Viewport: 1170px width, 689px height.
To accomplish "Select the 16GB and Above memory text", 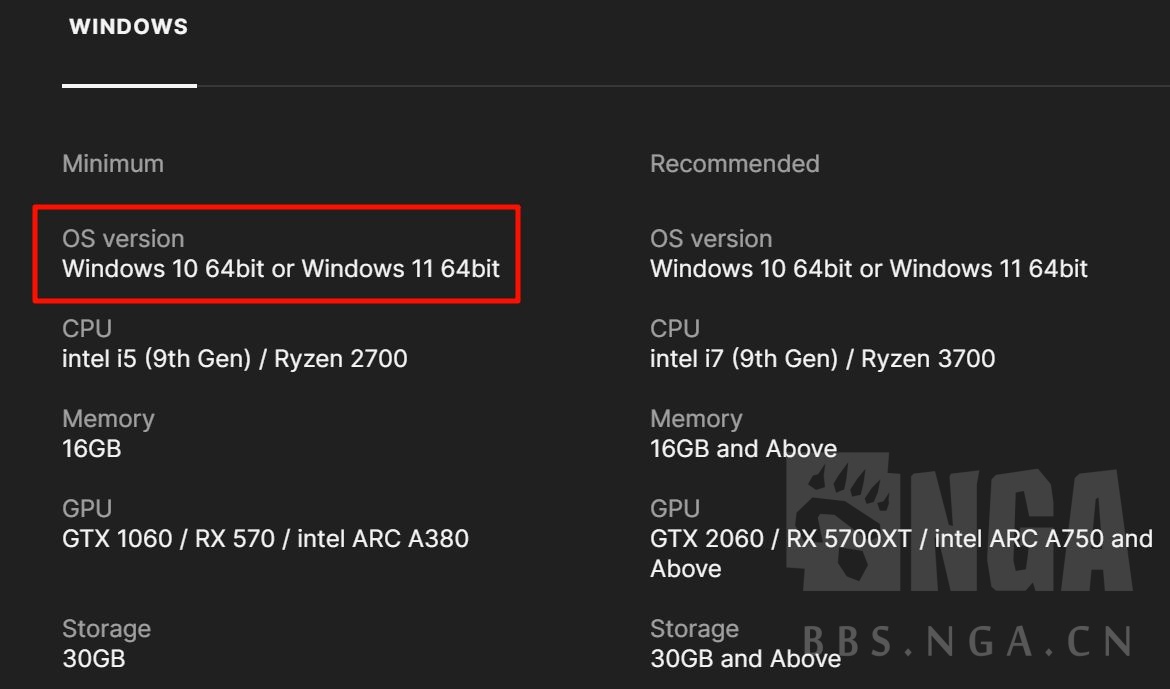I will 743,449.
